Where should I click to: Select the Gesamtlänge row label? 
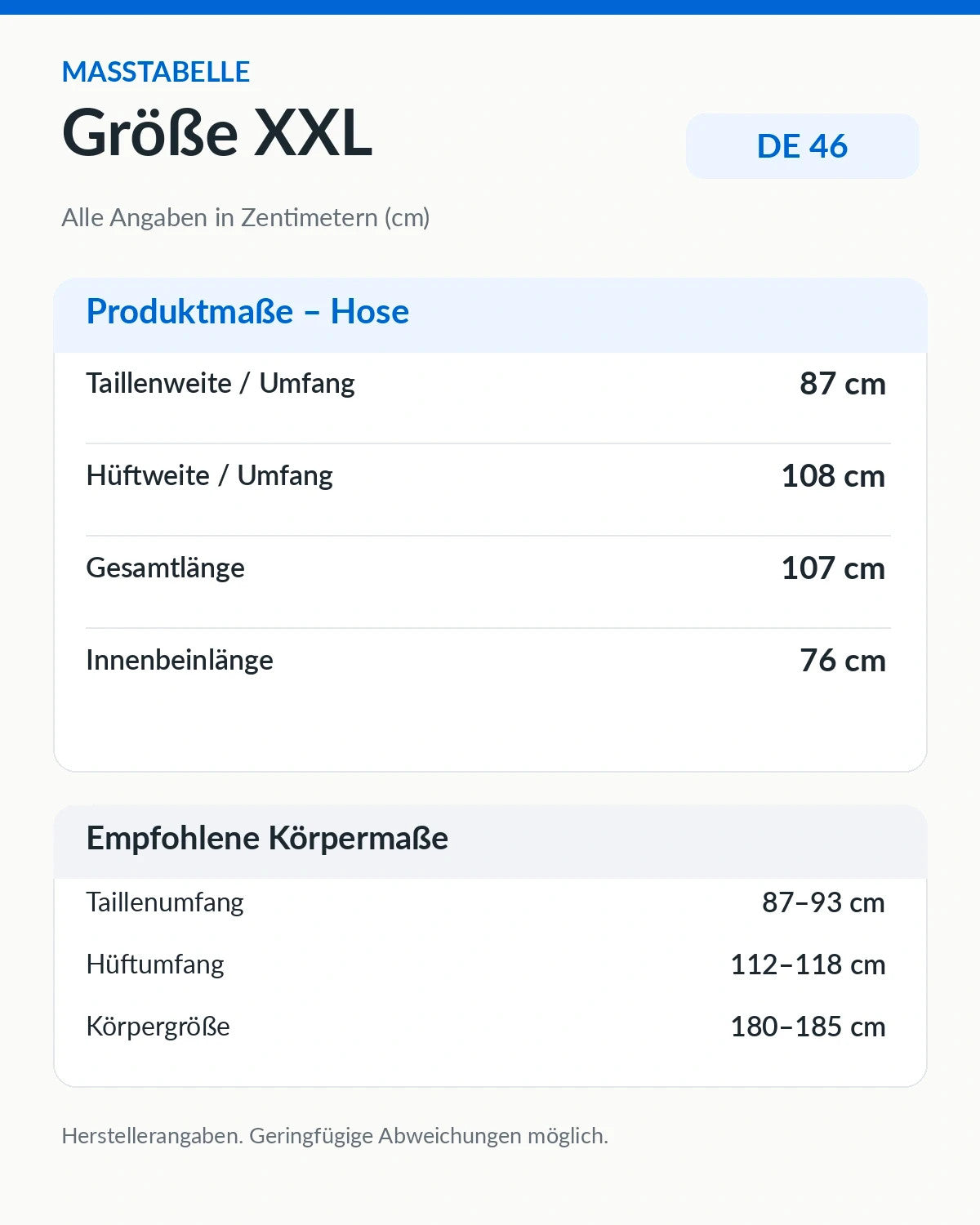(x=166, y=568)
